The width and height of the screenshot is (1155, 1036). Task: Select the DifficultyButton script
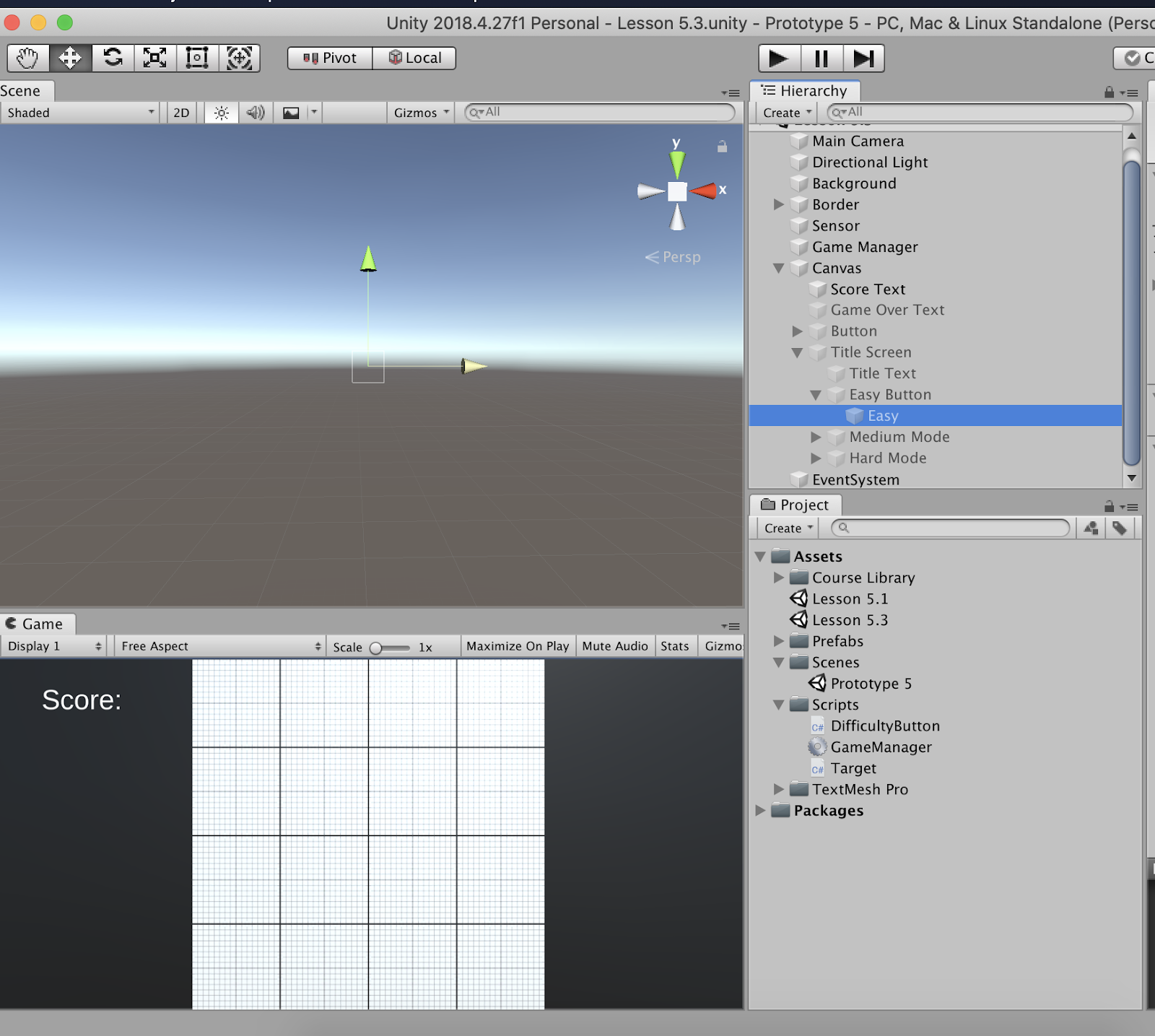885,726
